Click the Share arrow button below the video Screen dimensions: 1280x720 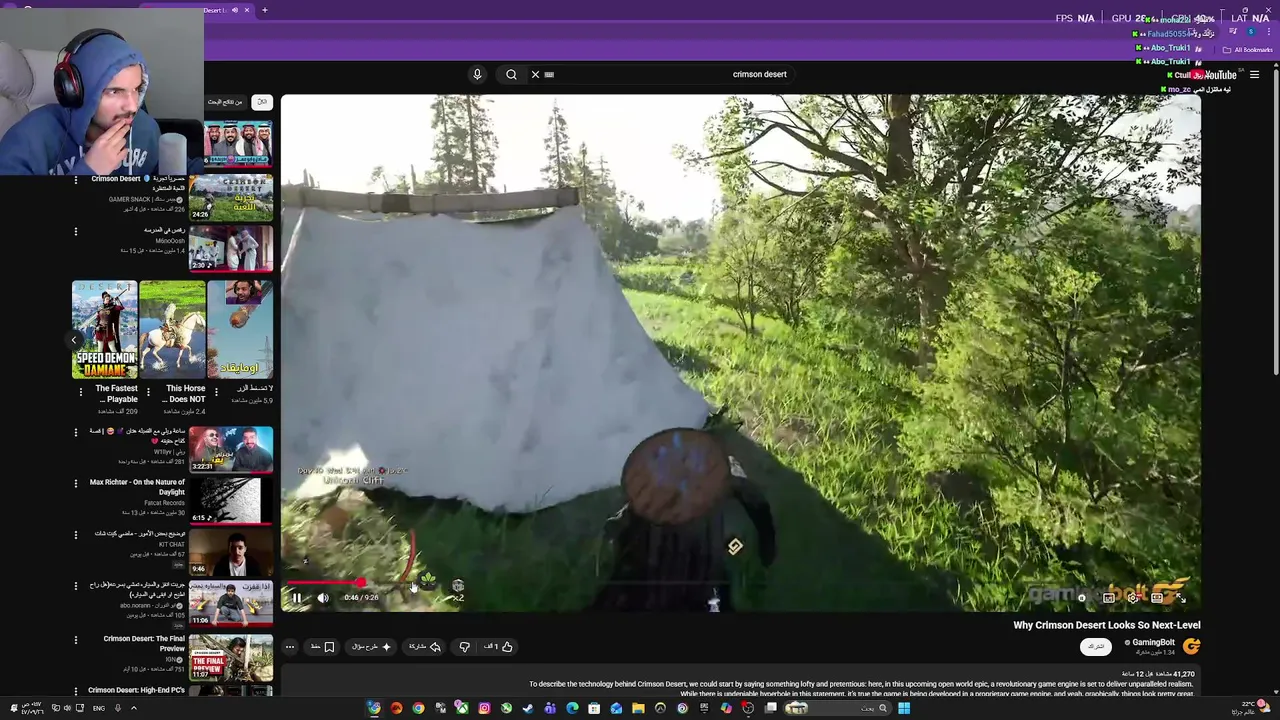[x=425, y=647]
